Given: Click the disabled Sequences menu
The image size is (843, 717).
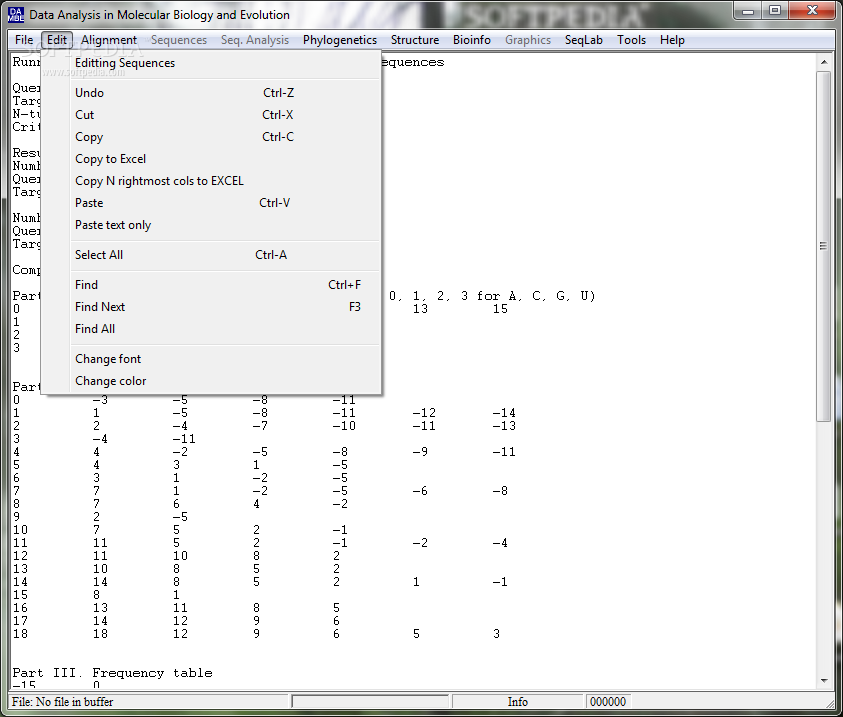Looking at the screenshot, I should [x=178, y=40].
